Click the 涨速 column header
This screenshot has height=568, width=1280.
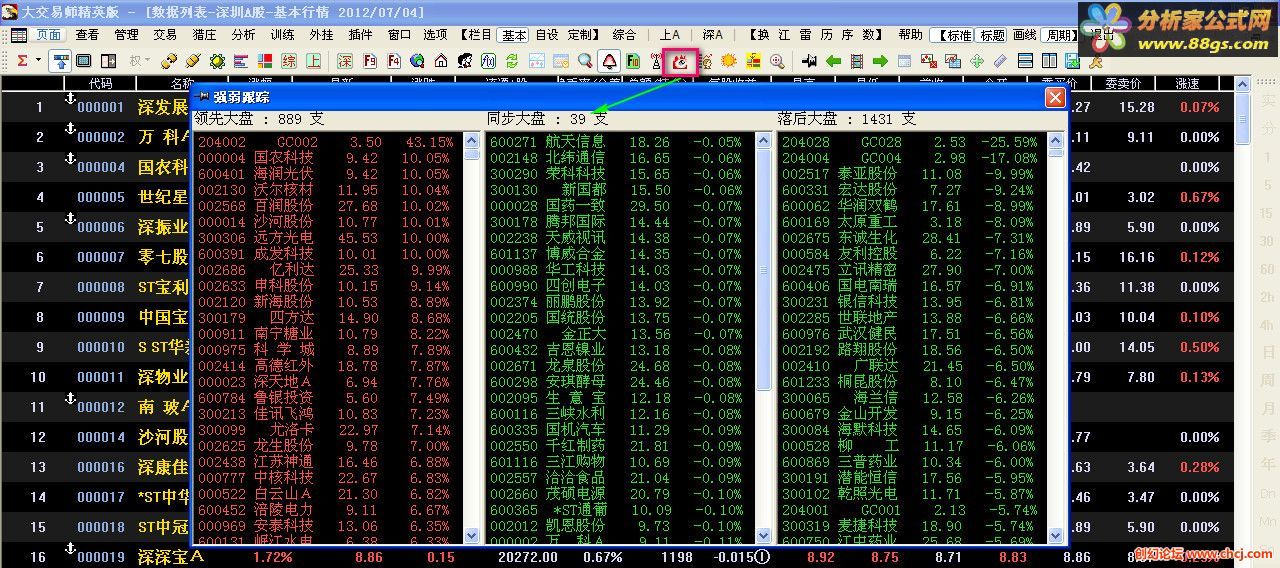pos(1188,84)
